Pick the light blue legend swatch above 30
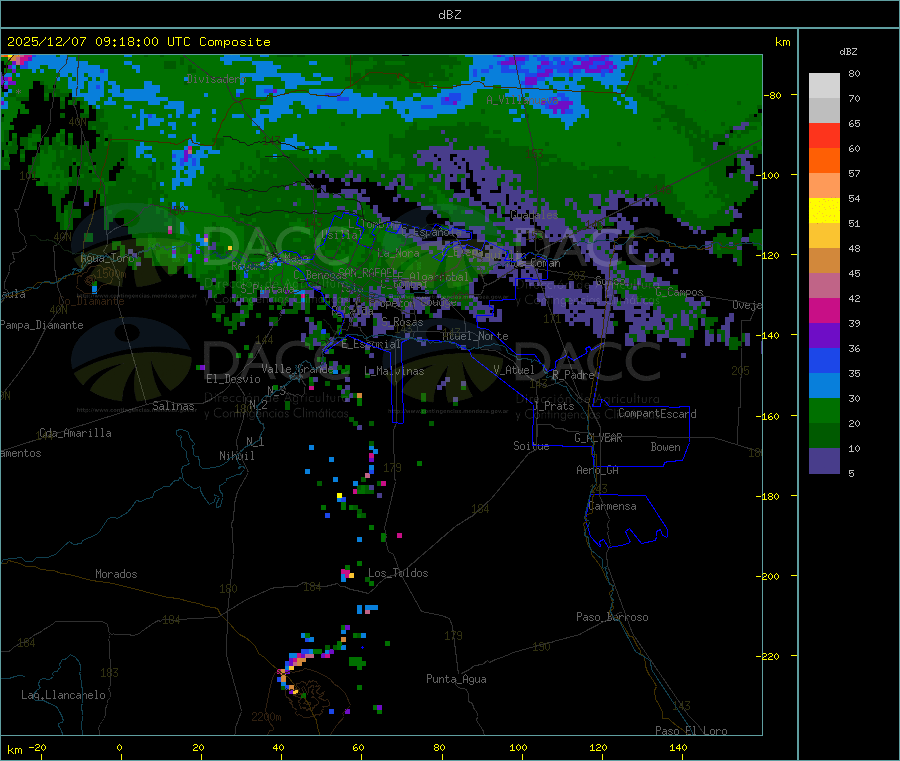The image size is (900, 761). (x=824, y=386)
